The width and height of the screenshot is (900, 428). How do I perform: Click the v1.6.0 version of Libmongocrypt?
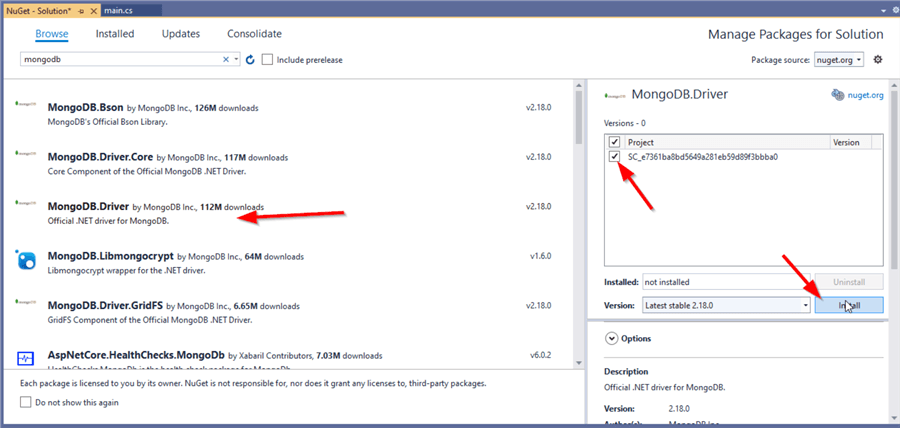[x=540, y=256]
